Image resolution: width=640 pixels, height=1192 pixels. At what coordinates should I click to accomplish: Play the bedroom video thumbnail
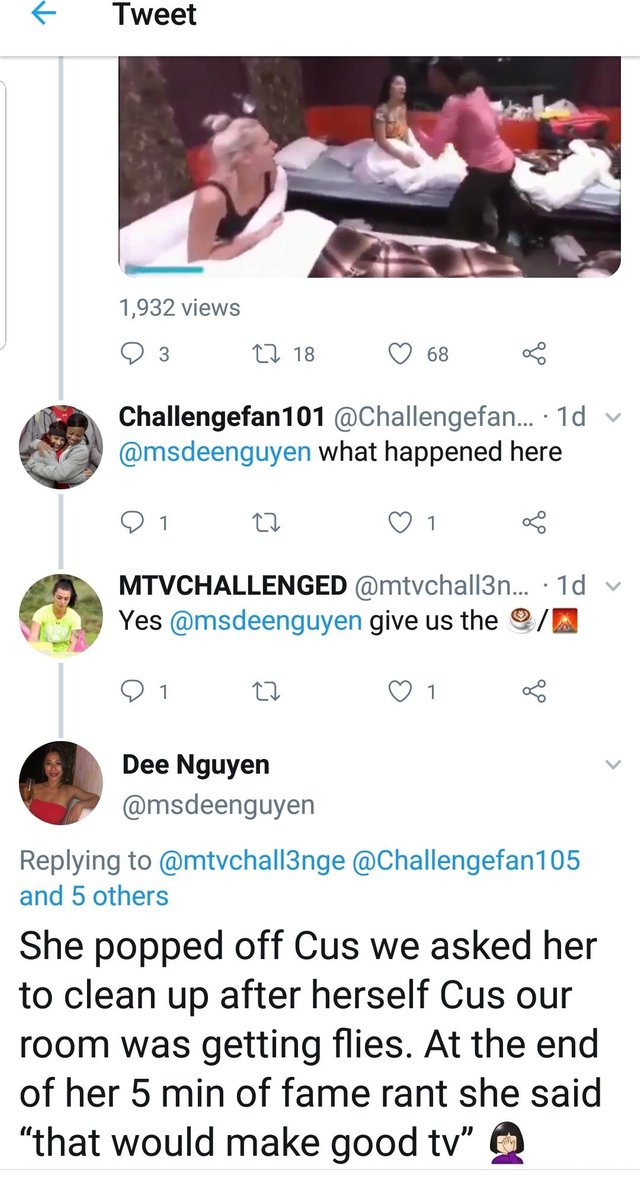(x=370, y=167)
